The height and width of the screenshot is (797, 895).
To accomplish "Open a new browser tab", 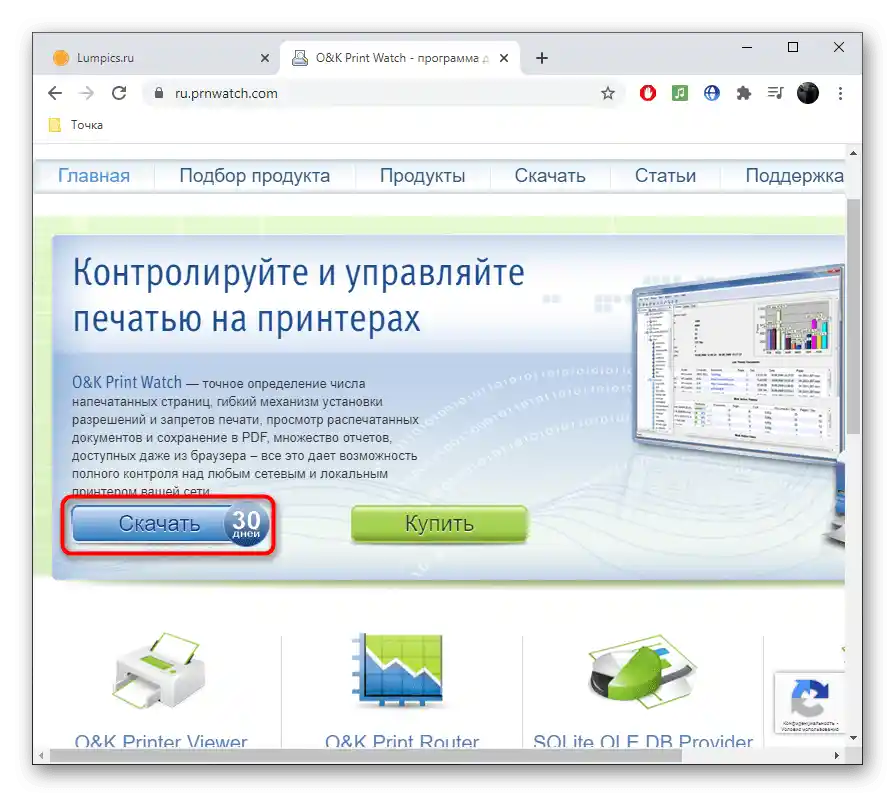I will pos(542,58).
